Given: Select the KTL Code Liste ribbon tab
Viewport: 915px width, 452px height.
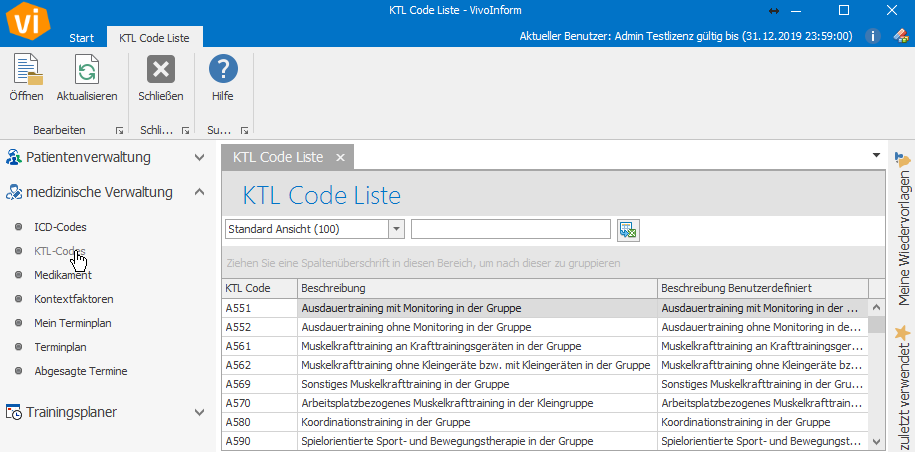Looking at the screenshot, I should pos(155,38).
